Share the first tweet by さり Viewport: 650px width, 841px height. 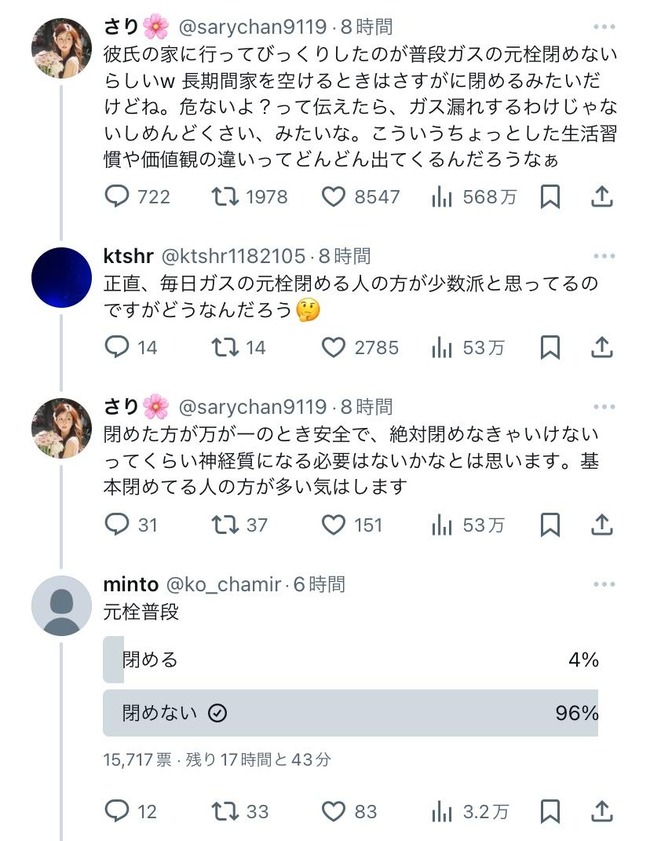(601, 198)
